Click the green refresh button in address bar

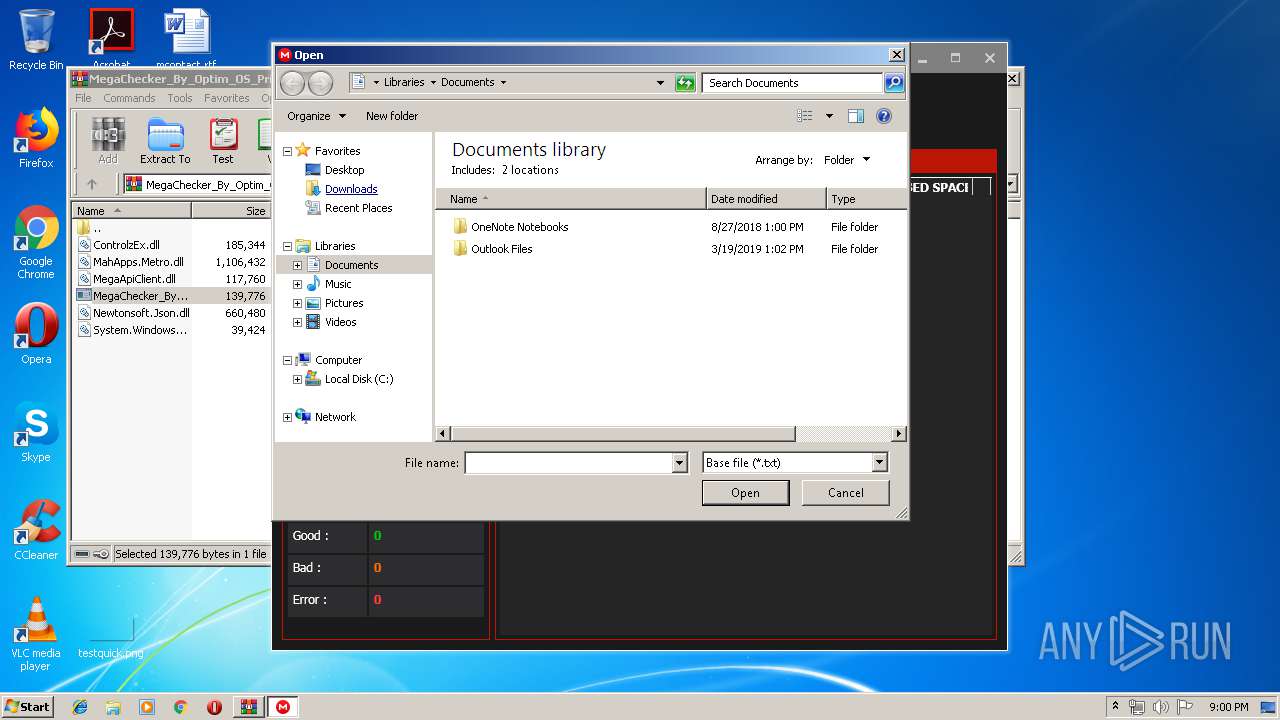click(x=685, y=83)
